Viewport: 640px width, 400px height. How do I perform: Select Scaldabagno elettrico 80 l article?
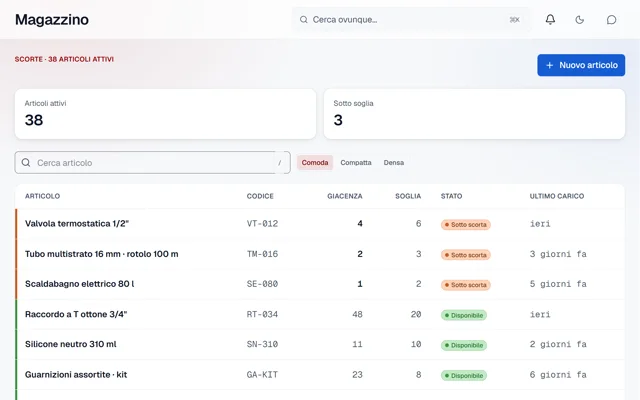pyautogui.click(x=80, y=284)
